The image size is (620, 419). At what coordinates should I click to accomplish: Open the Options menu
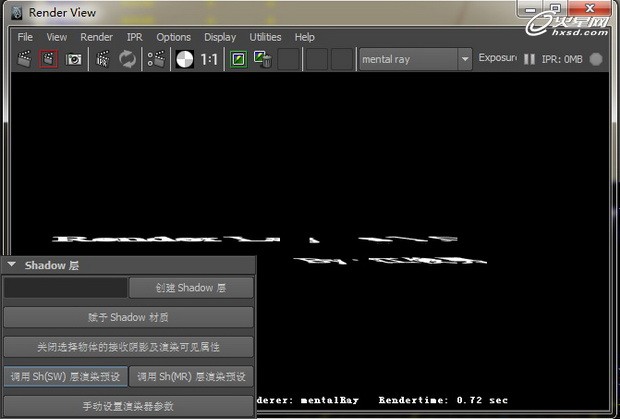point(174,37)
